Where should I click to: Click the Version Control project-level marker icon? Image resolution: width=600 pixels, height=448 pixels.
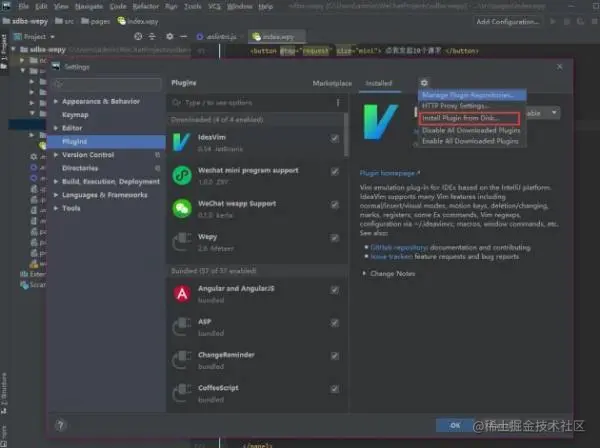157,155
